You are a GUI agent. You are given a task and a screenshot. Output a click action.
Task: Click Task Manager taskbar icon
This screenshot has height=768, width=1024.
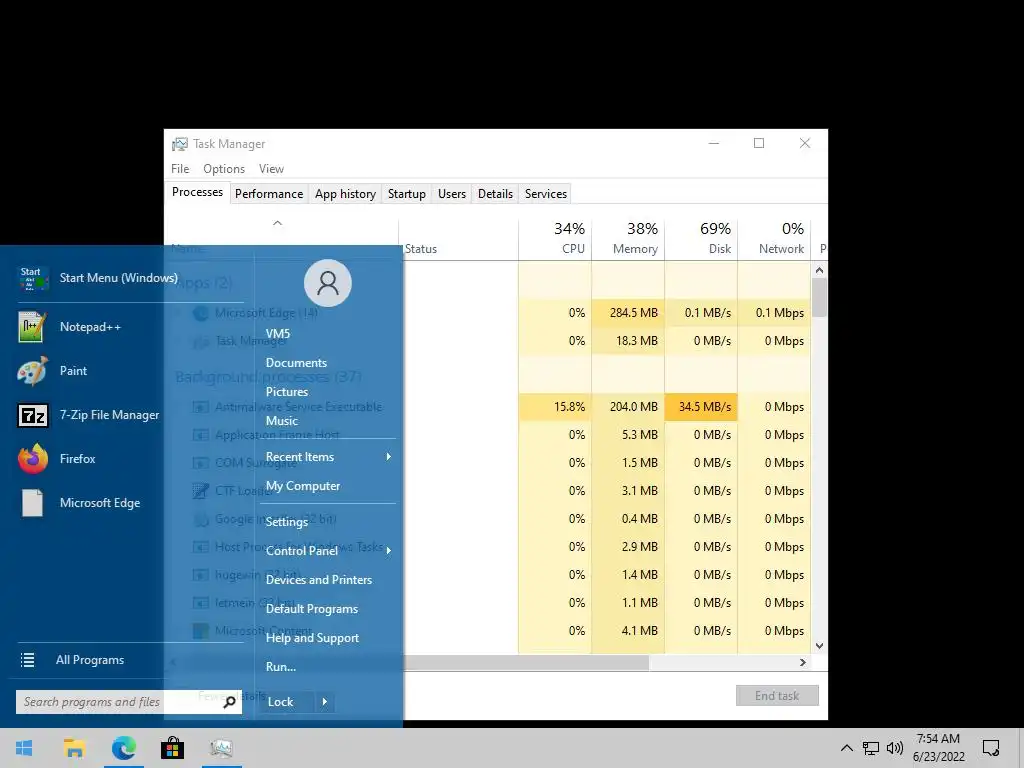pos(221,748)
